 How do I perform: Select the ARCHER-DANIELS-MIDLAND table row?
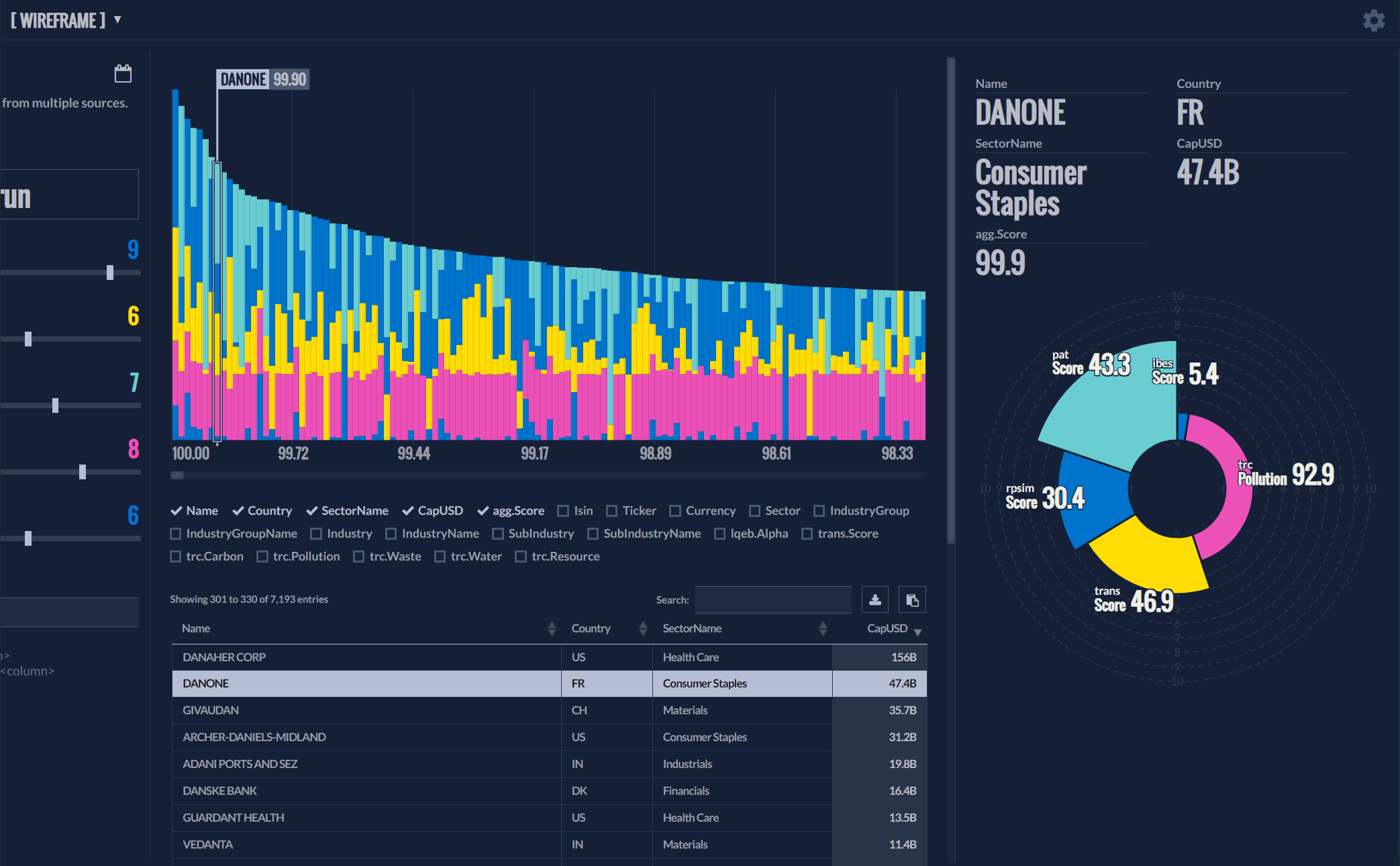point(549,737)
